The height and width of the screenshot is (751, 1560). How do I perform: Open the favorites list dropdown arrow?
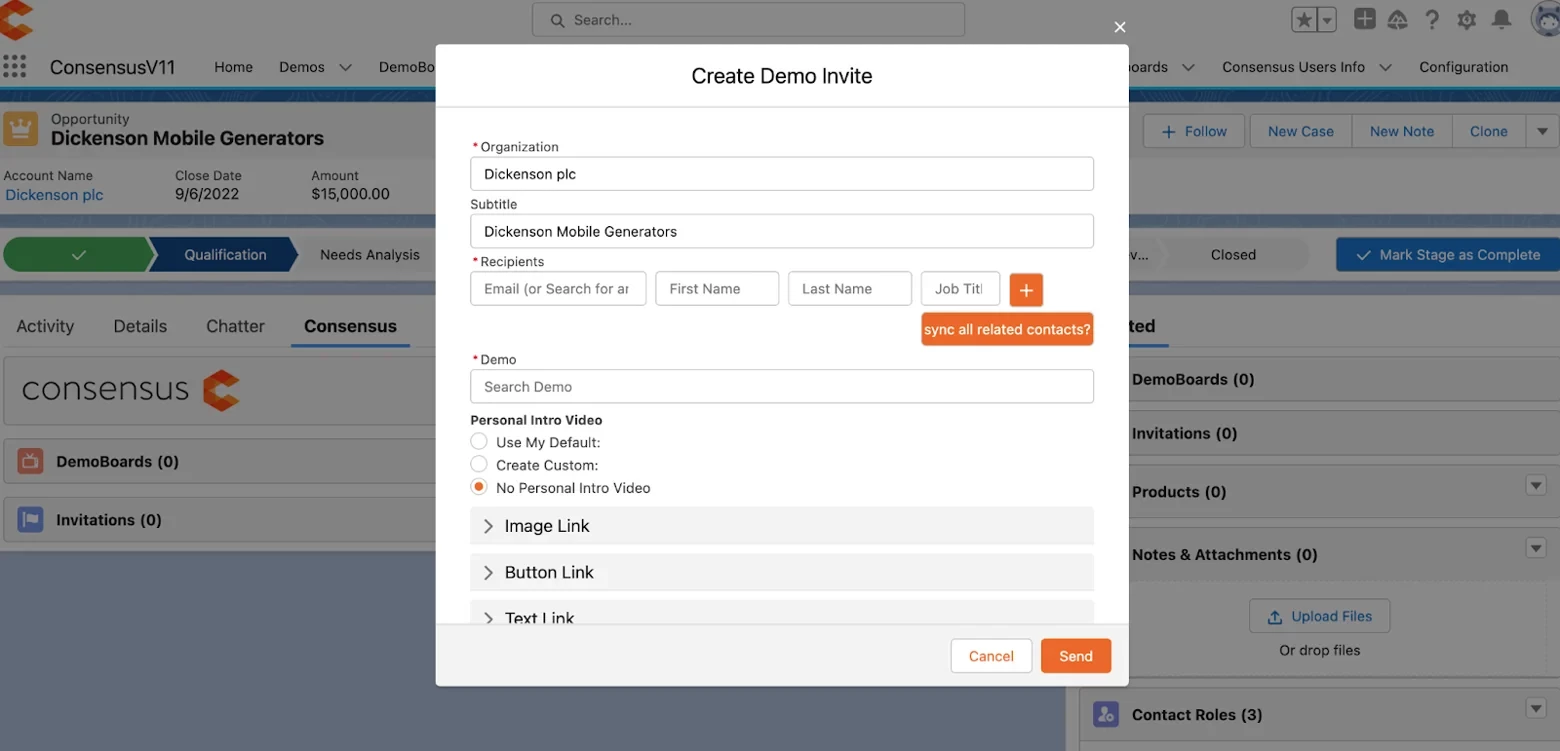coord(1327,20)
